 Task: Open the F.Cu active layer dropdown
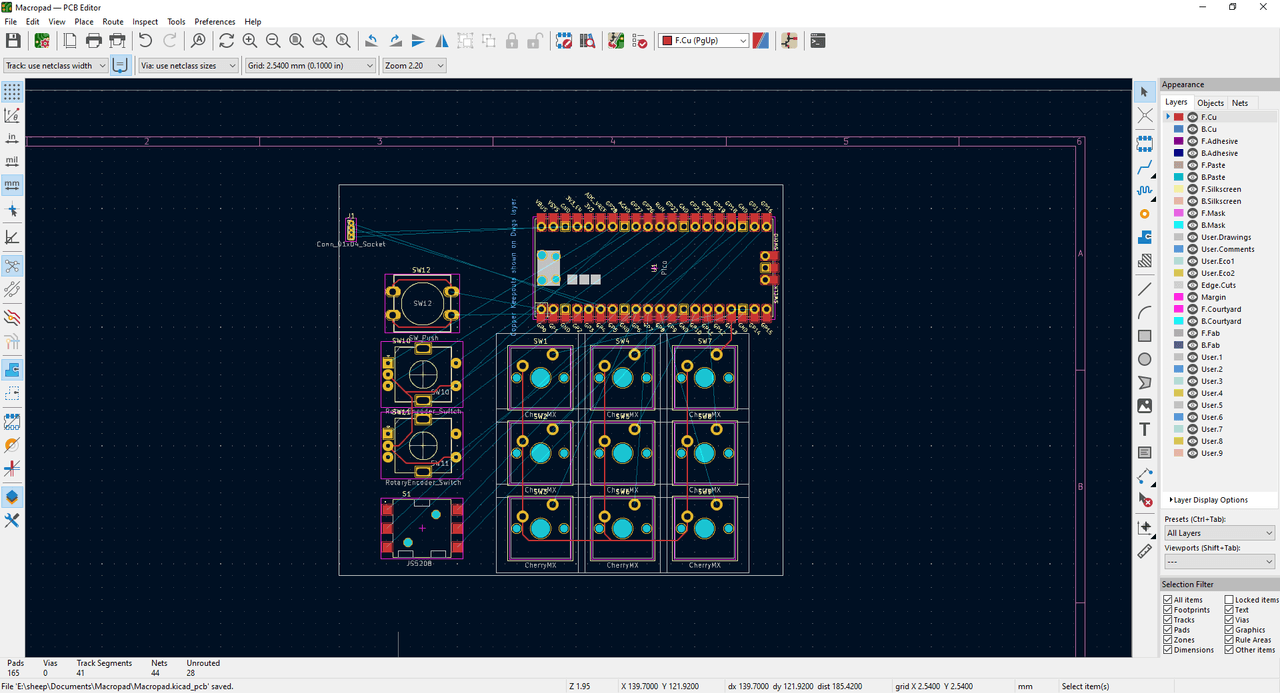(703, 41)
